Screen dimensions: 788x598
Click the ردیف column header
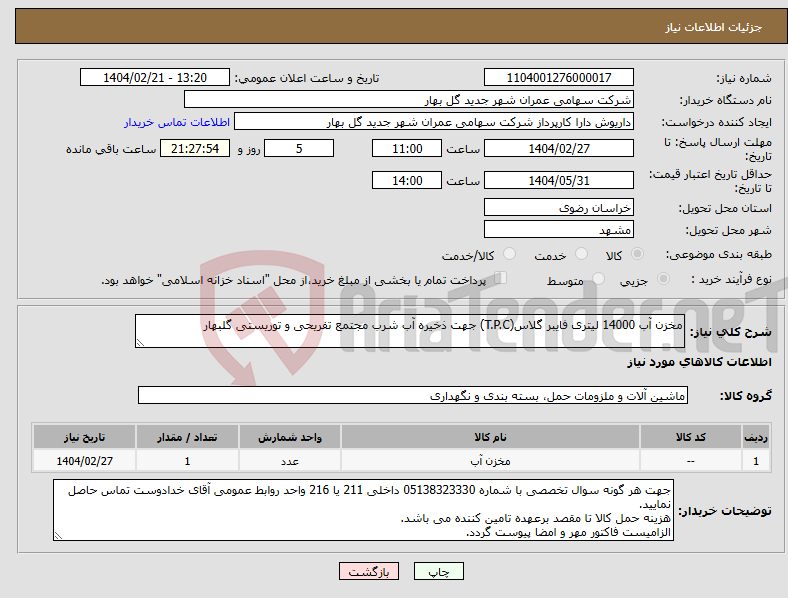[756, 437]
